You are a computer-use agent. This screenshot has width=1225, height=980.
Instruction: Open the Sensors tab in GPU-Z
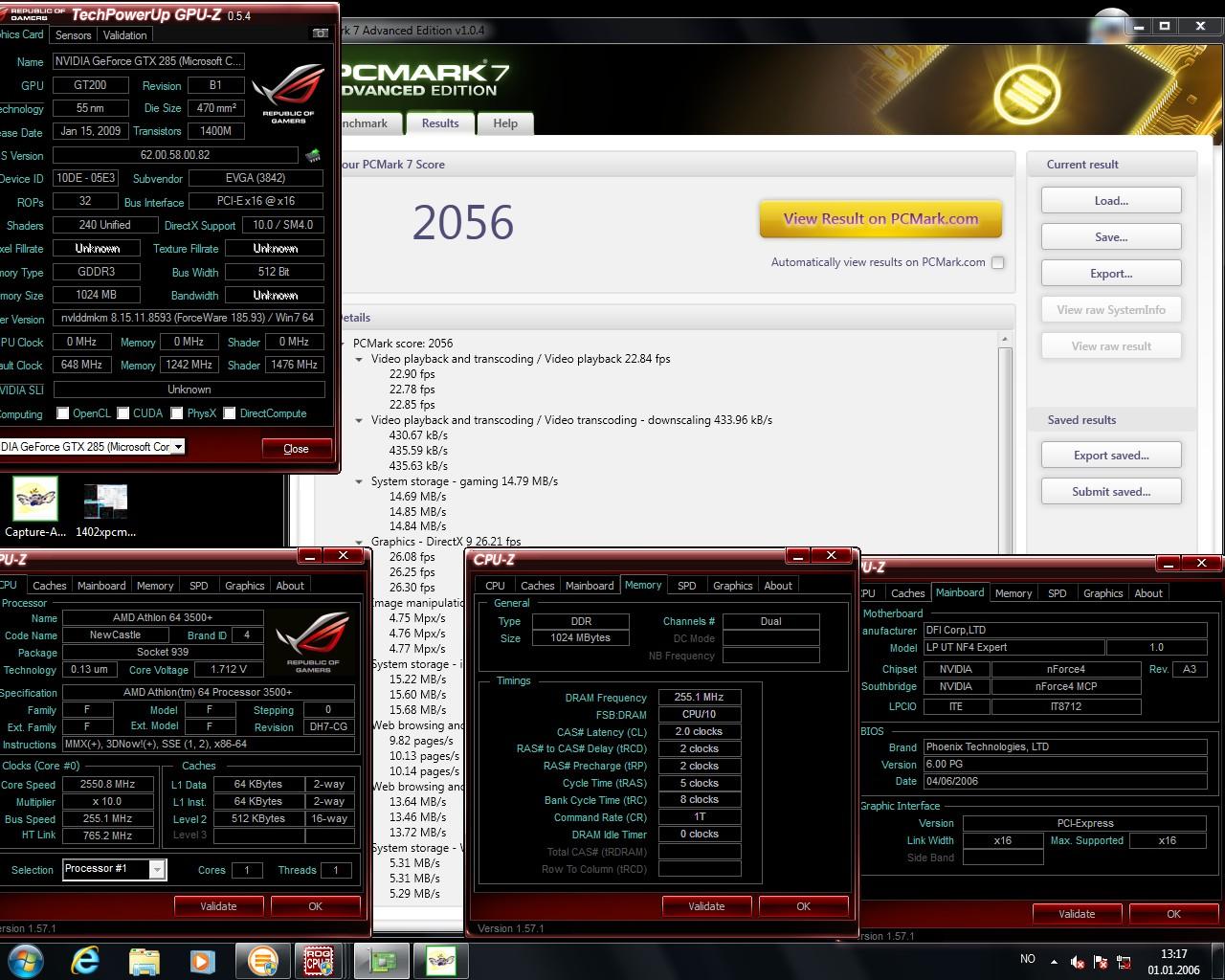pyautogui.click(x=74, y=34)
